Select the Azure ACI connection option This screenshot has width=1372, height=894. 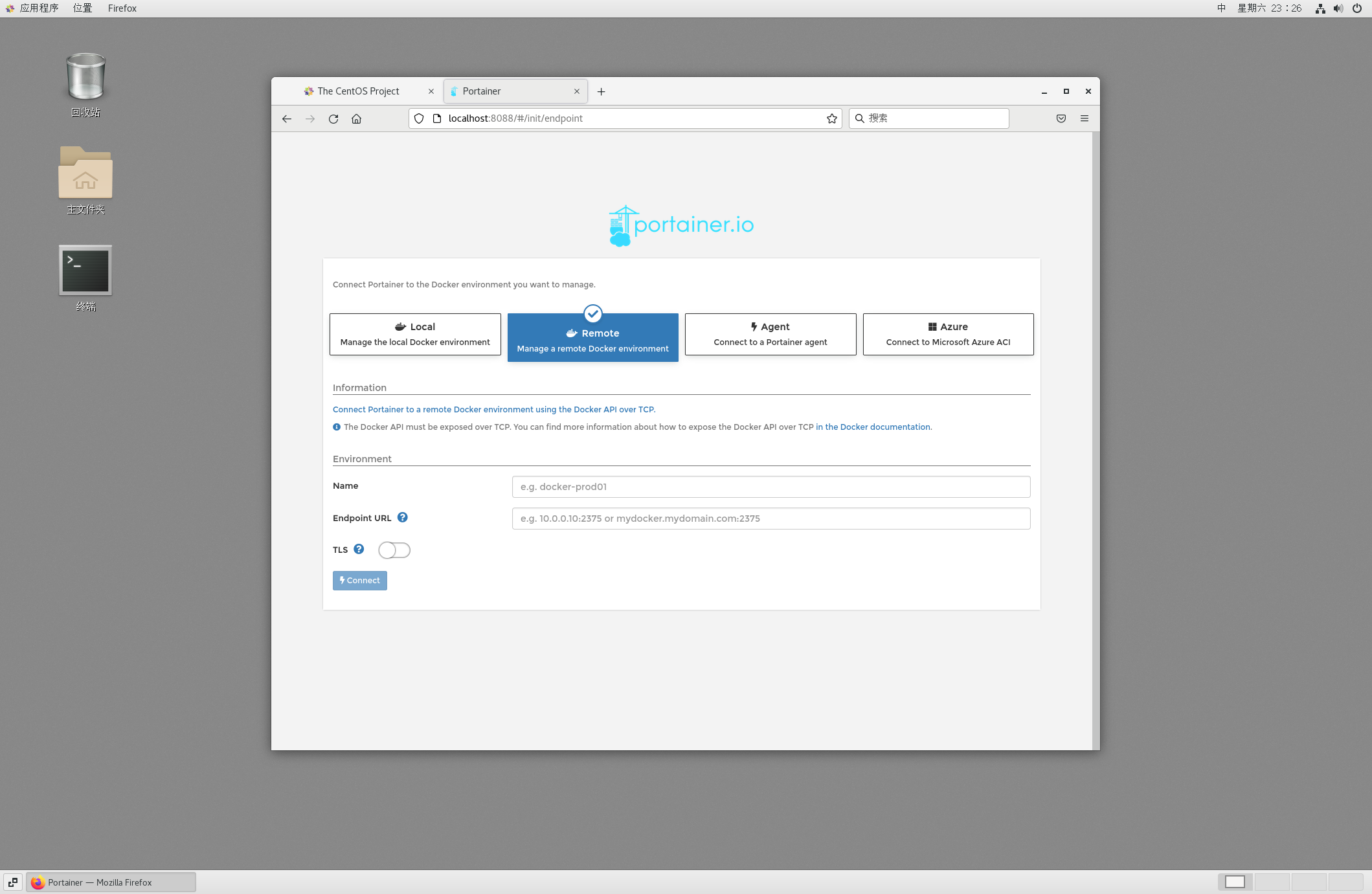tap(948, 333)
